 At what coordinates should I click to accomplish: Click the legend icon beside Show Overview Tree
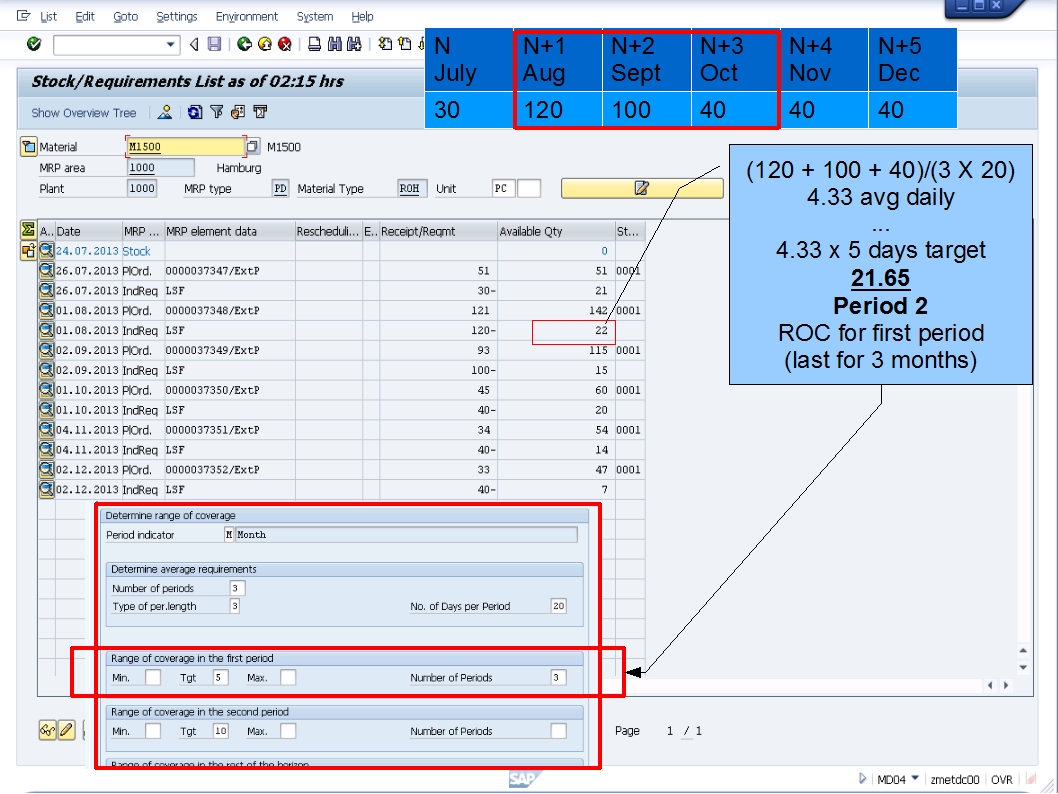point(163,113)
